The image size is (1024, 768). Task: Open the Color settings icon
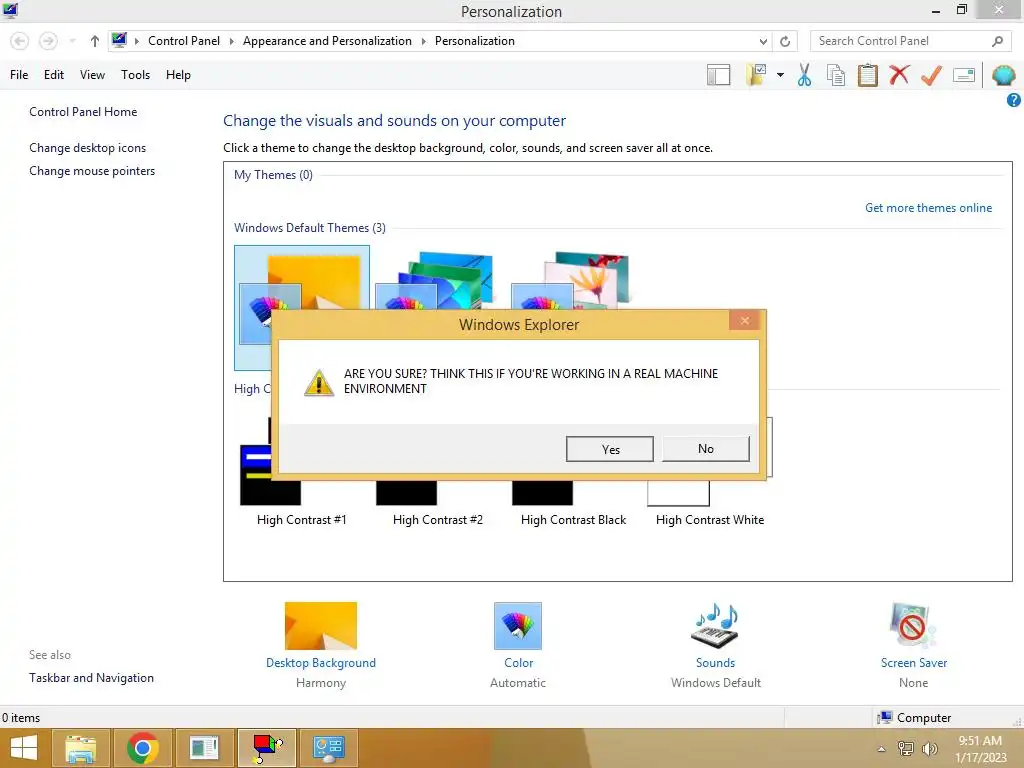pyautogui.click(x=518, y=626)
